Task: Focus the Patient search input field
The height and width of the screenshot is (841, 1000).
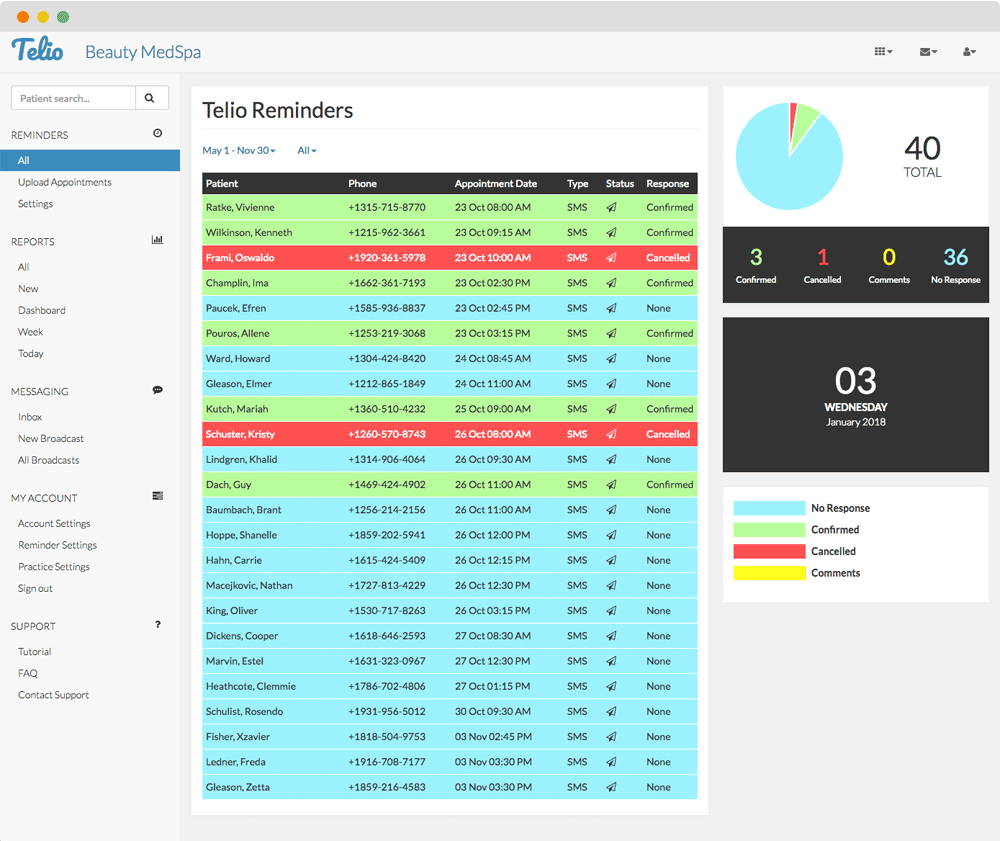Action: pos(73,98)
